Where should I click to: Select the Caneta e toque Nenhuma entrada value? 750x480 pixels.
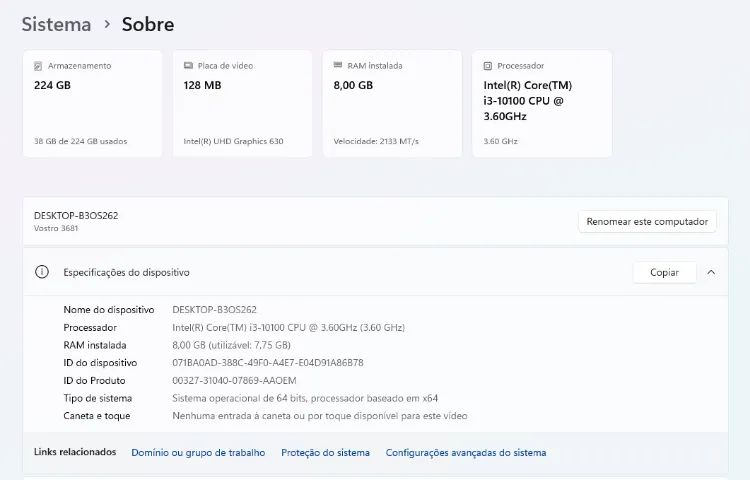(x=320, y=416)
